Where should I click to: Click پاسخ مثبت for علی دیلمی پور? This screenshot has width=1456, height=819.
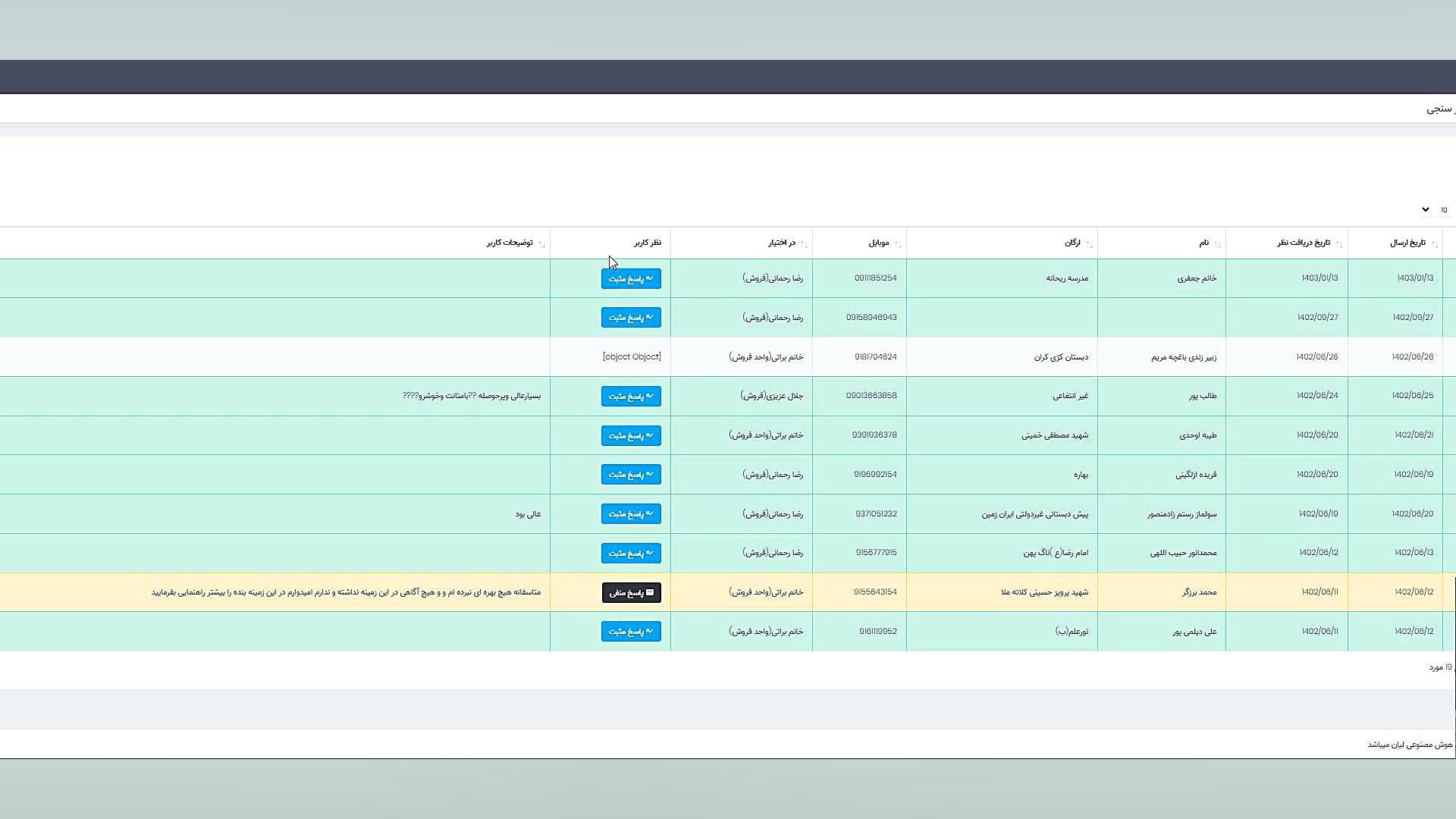(631, 631)
